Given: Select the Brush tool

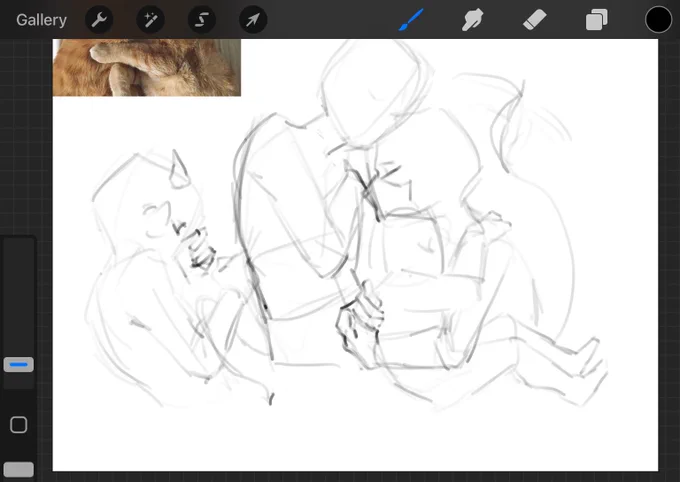Looking at the screenshot, I should pyautogui.click(x=411, y=20).
